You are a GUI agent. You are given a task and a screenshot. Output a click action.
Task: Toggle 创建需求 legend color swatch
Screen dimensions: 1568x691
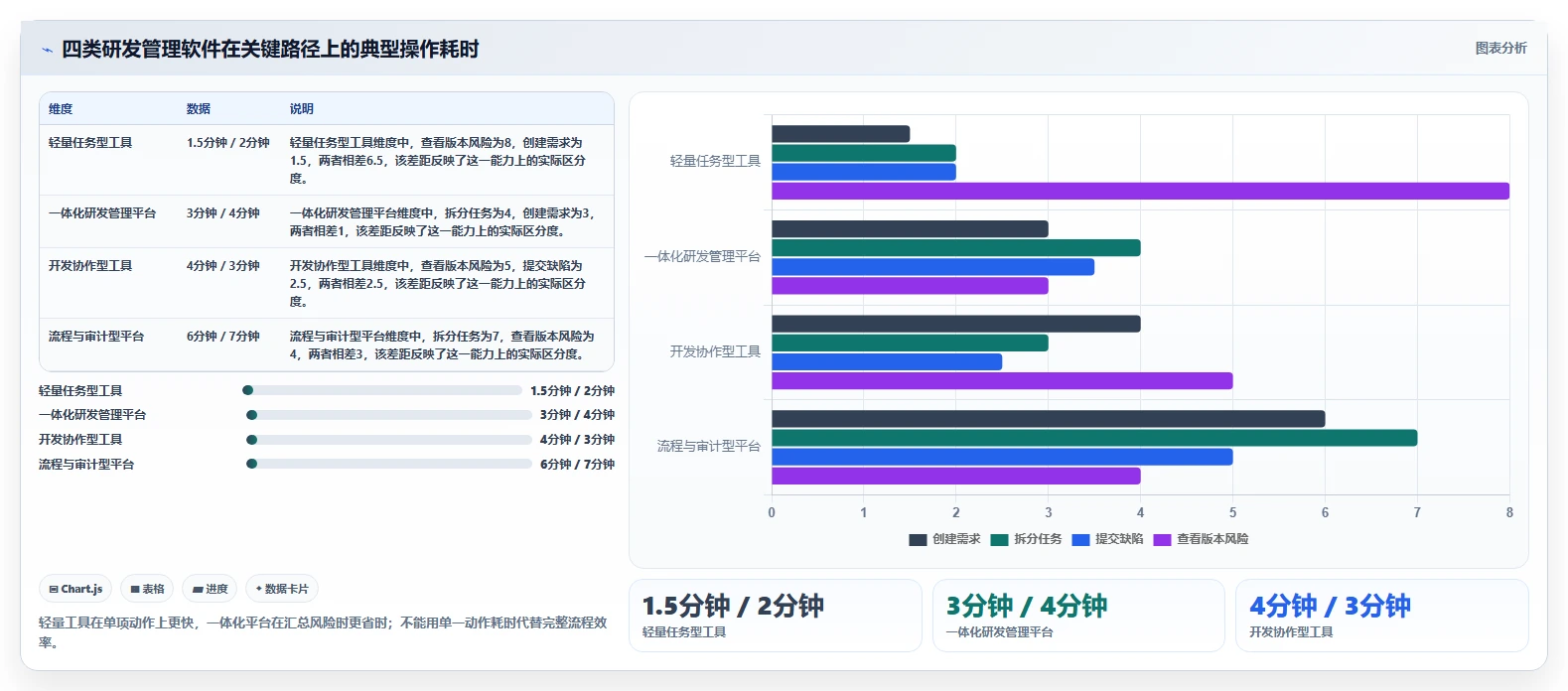918,540
